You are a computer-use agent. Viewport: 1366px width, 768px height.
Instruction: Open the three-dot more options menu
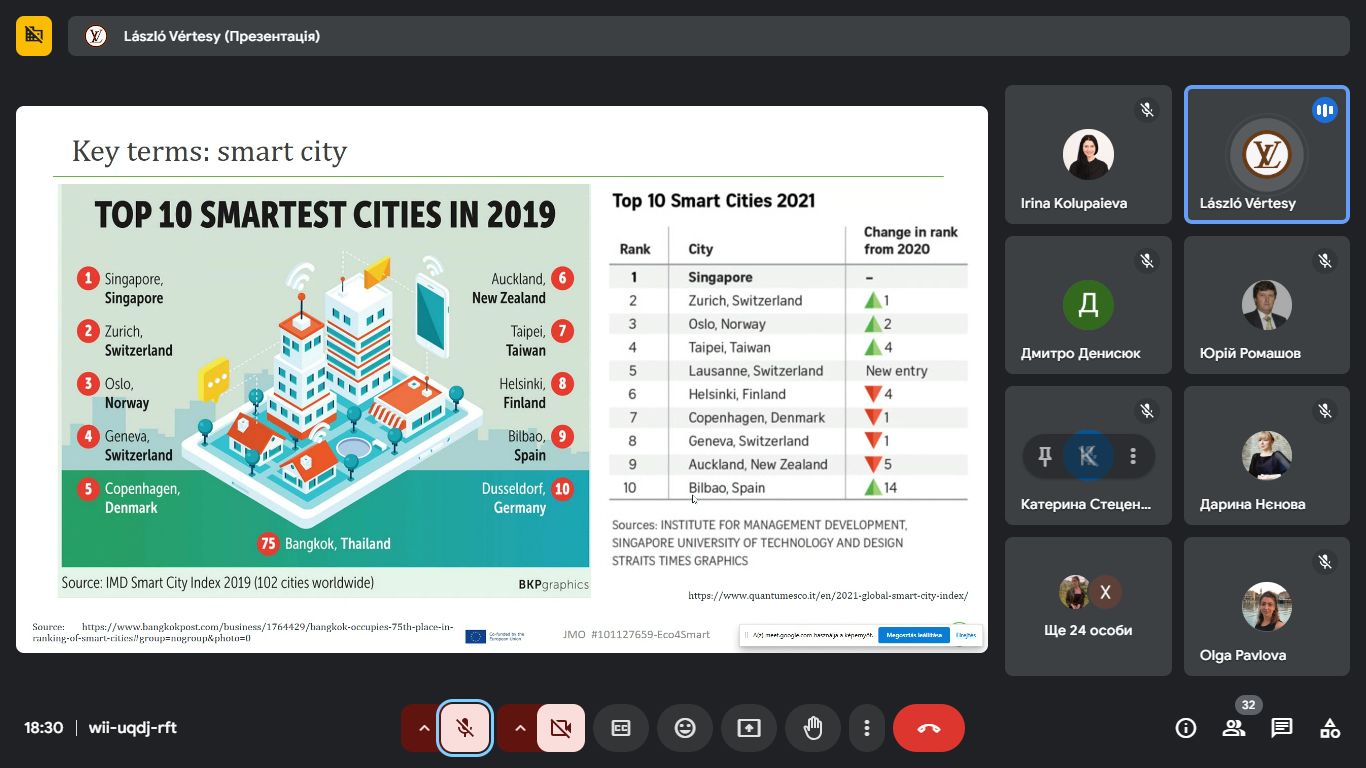(x=867, y=728)
